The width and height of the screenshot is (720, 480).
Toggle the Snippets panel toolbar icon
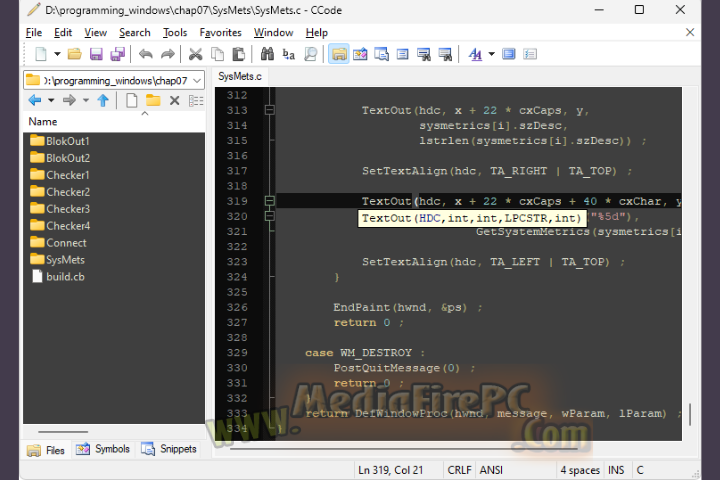[x=382, y=54]
